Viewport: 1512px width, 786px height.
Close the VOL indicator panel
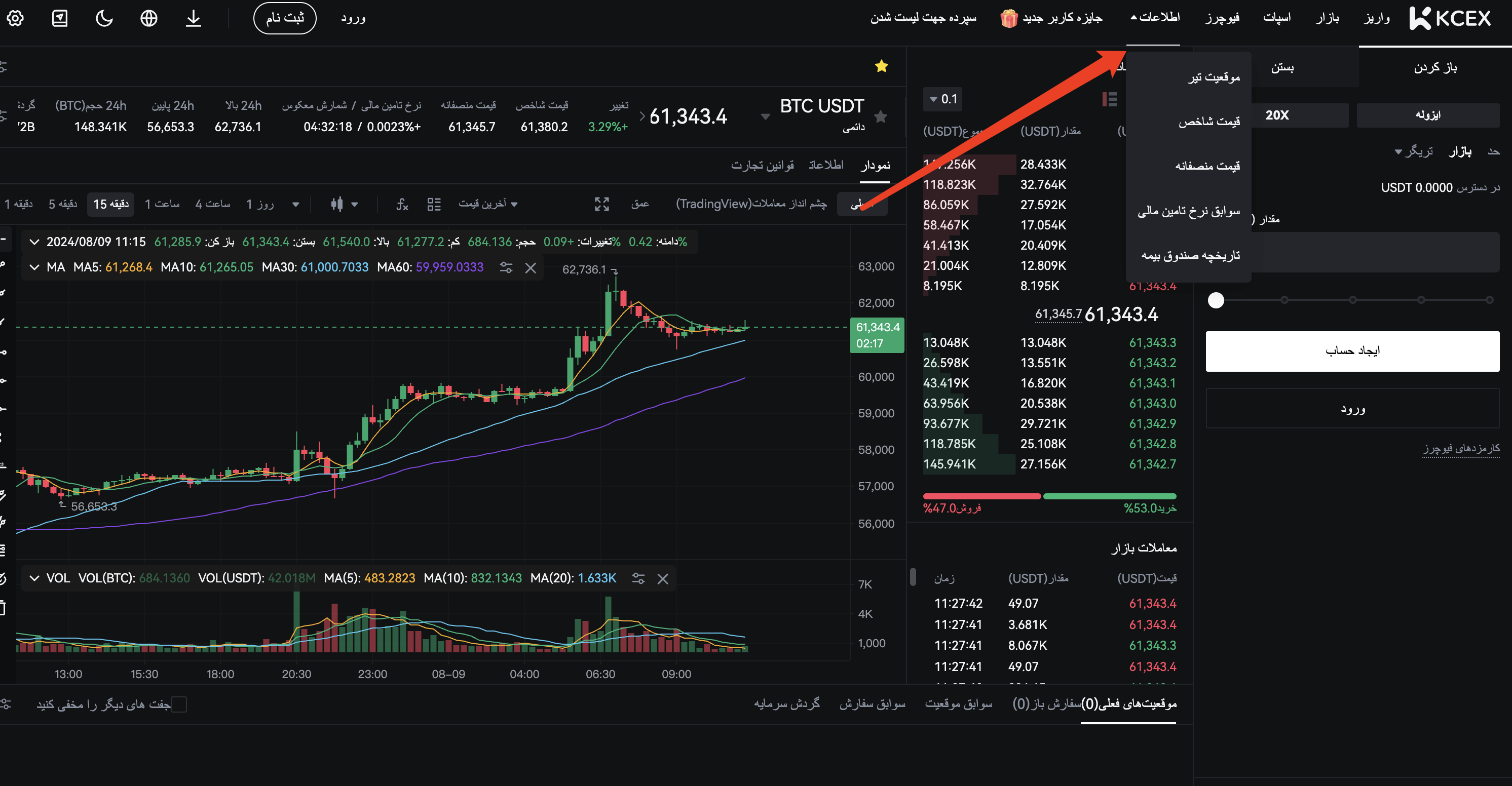click(663, 579)
